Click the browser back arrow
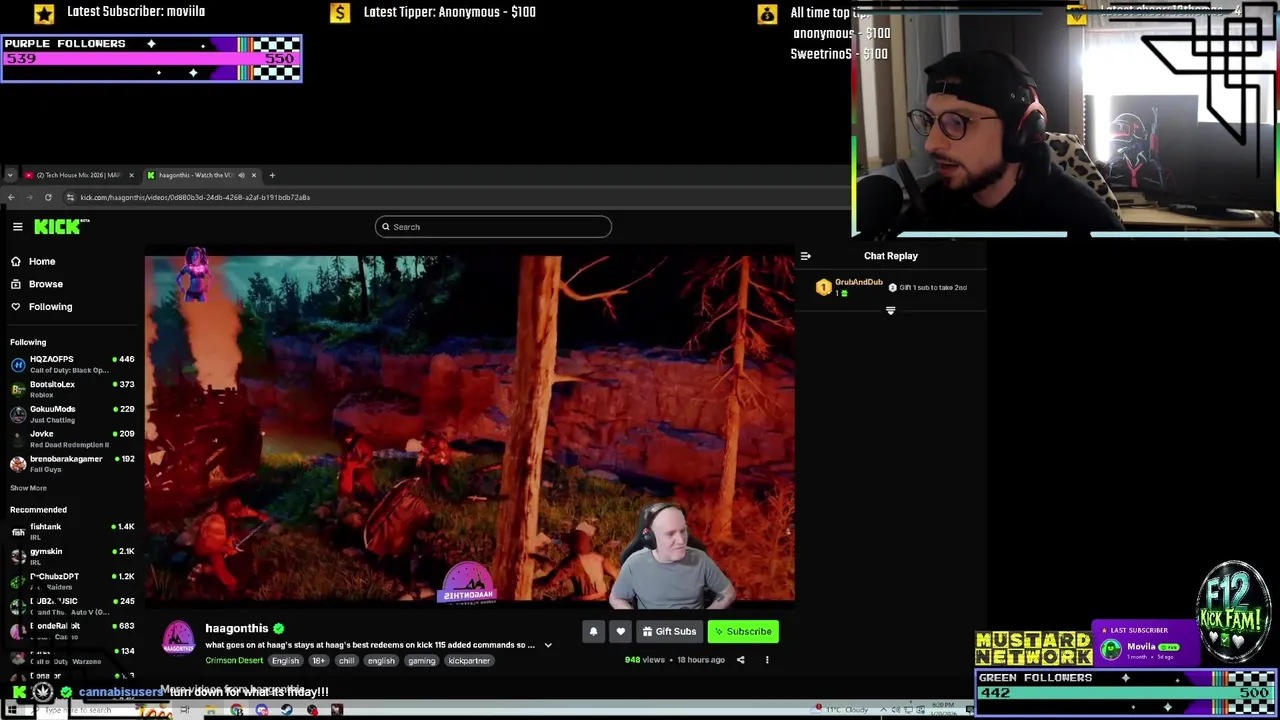 [11, 197]
